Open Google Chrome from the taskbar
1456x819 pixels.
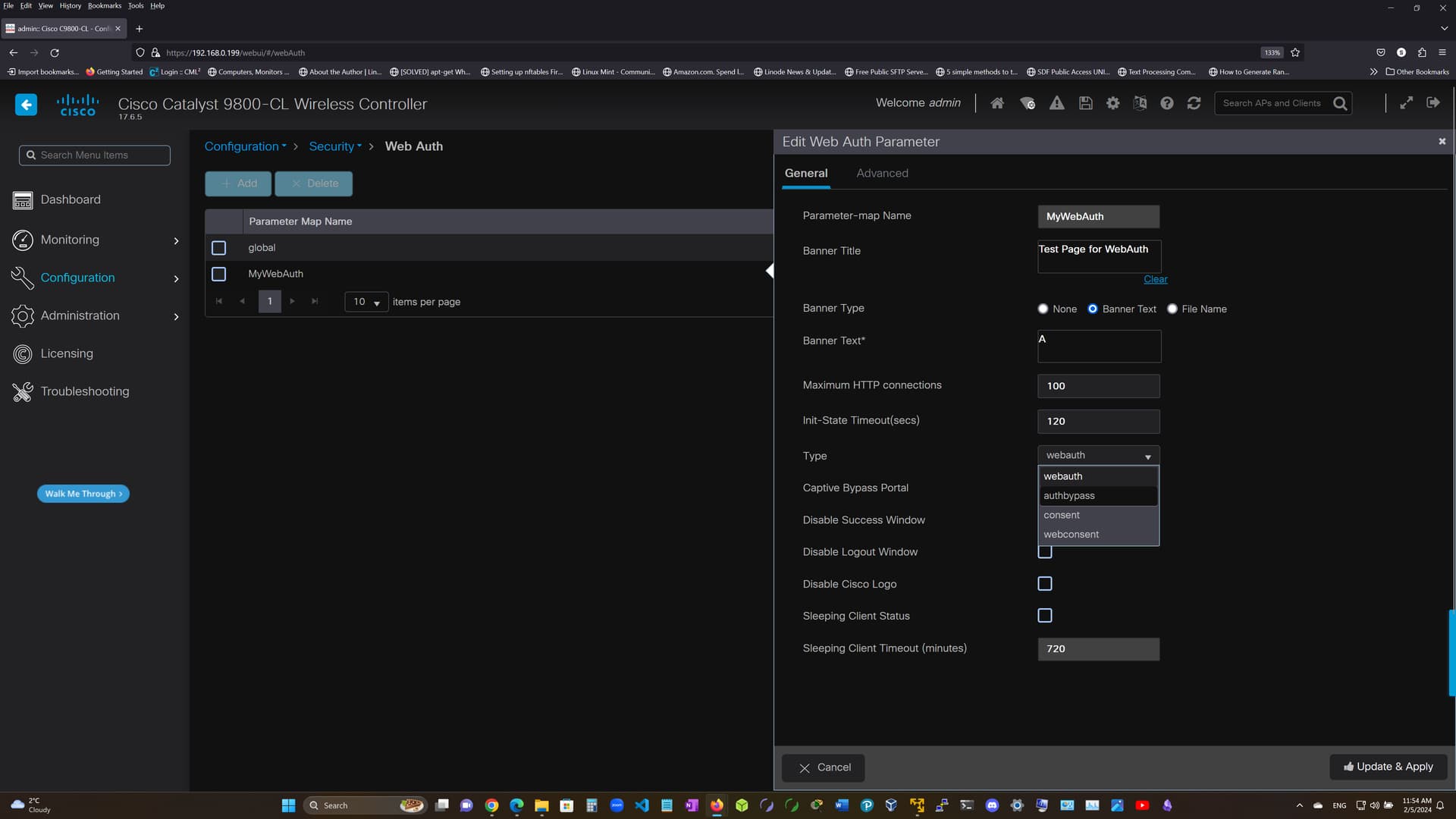pyautogui.click(x=491, y=805)
